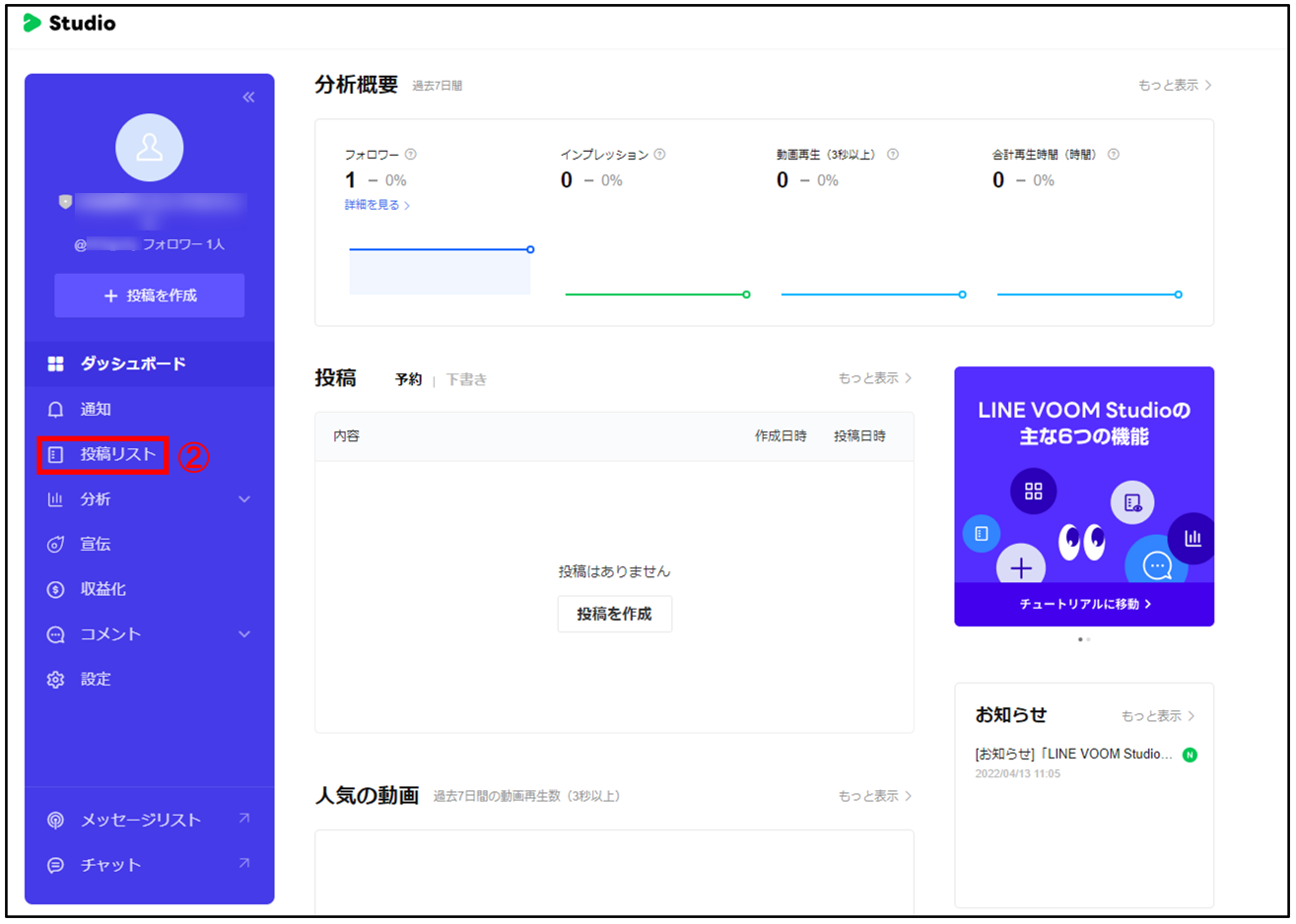Click the dashboard grid icon

(55, 364)
